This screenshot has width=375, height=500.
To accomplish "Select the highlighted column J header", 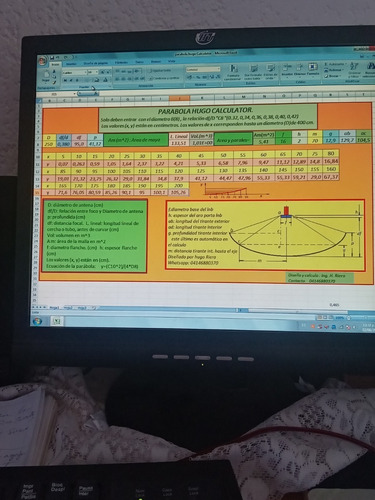I will point(179,98).
